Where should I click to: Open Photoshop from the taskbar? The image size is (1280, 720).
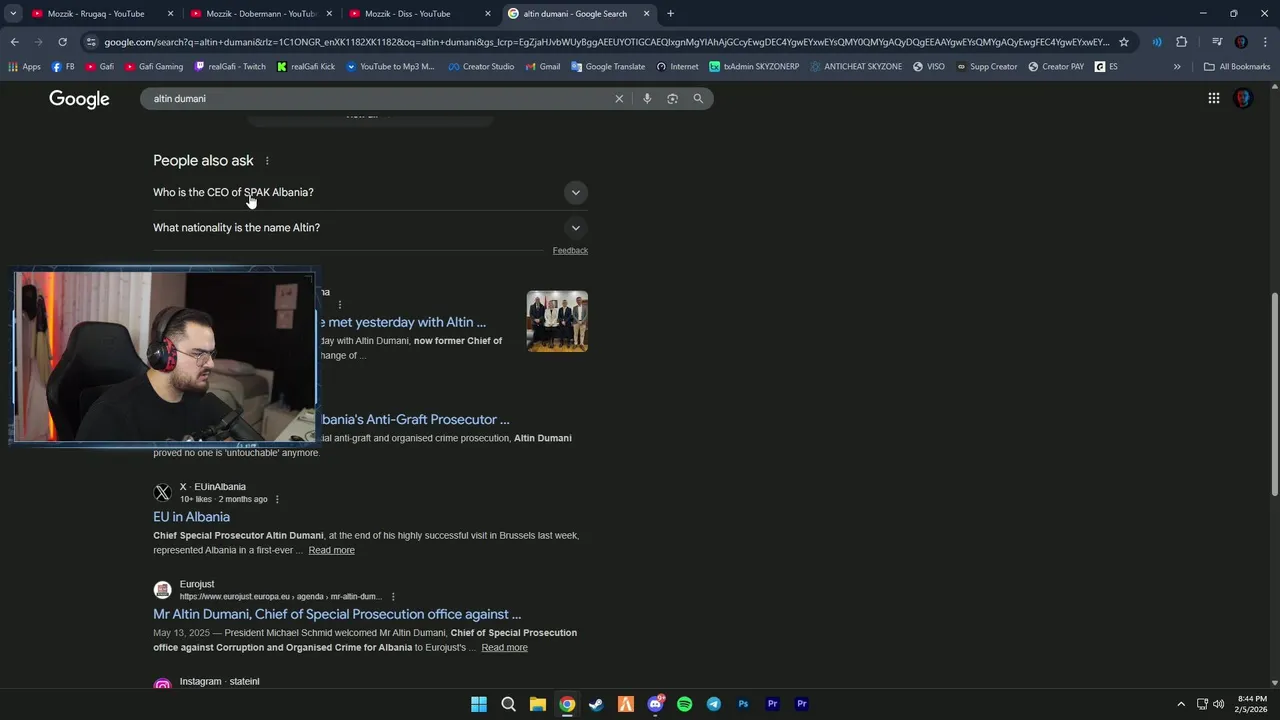tap(743, 704)
